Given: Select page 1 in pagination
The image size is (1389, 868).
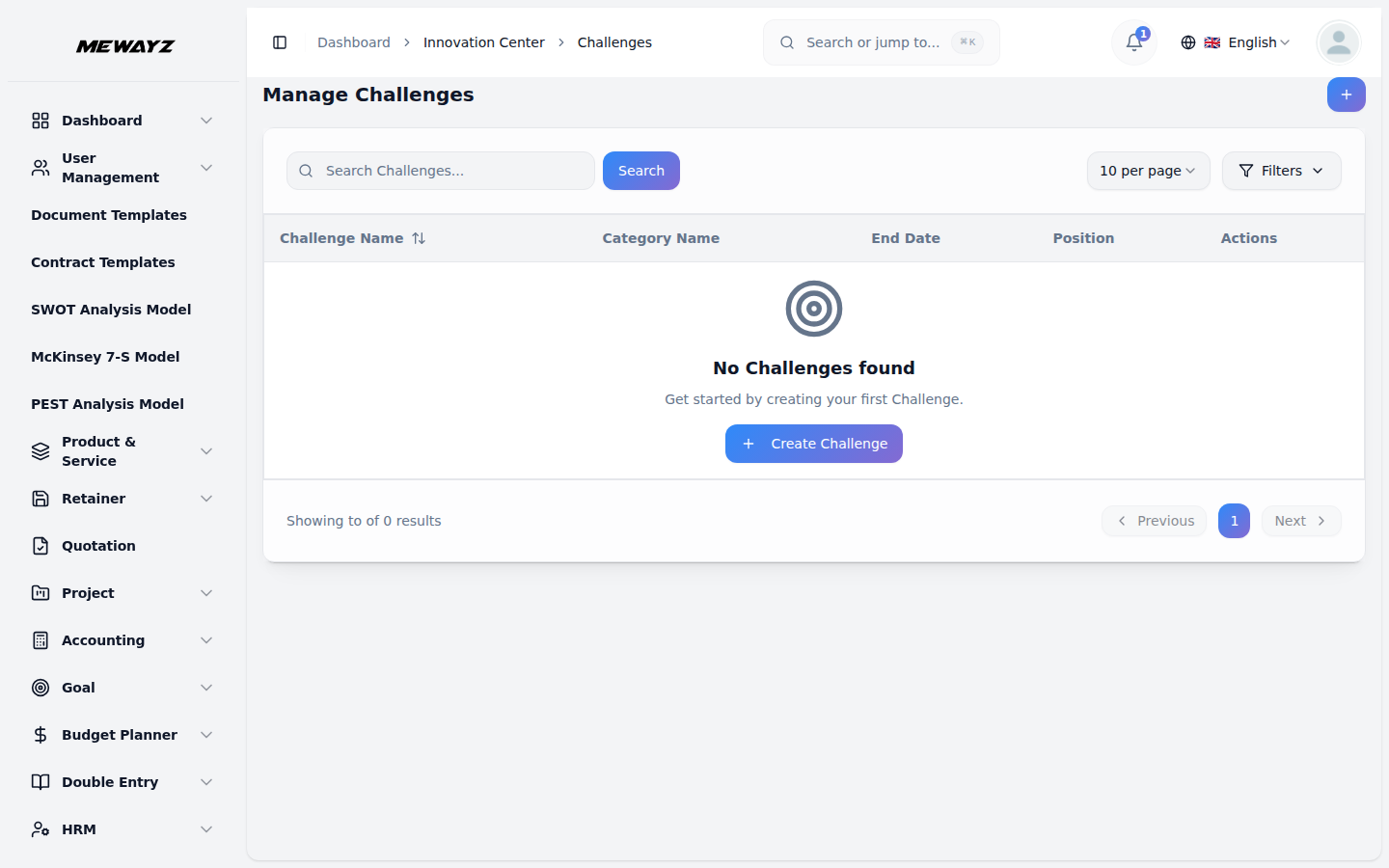Looking at the screenshot, I should (1234, 521).
